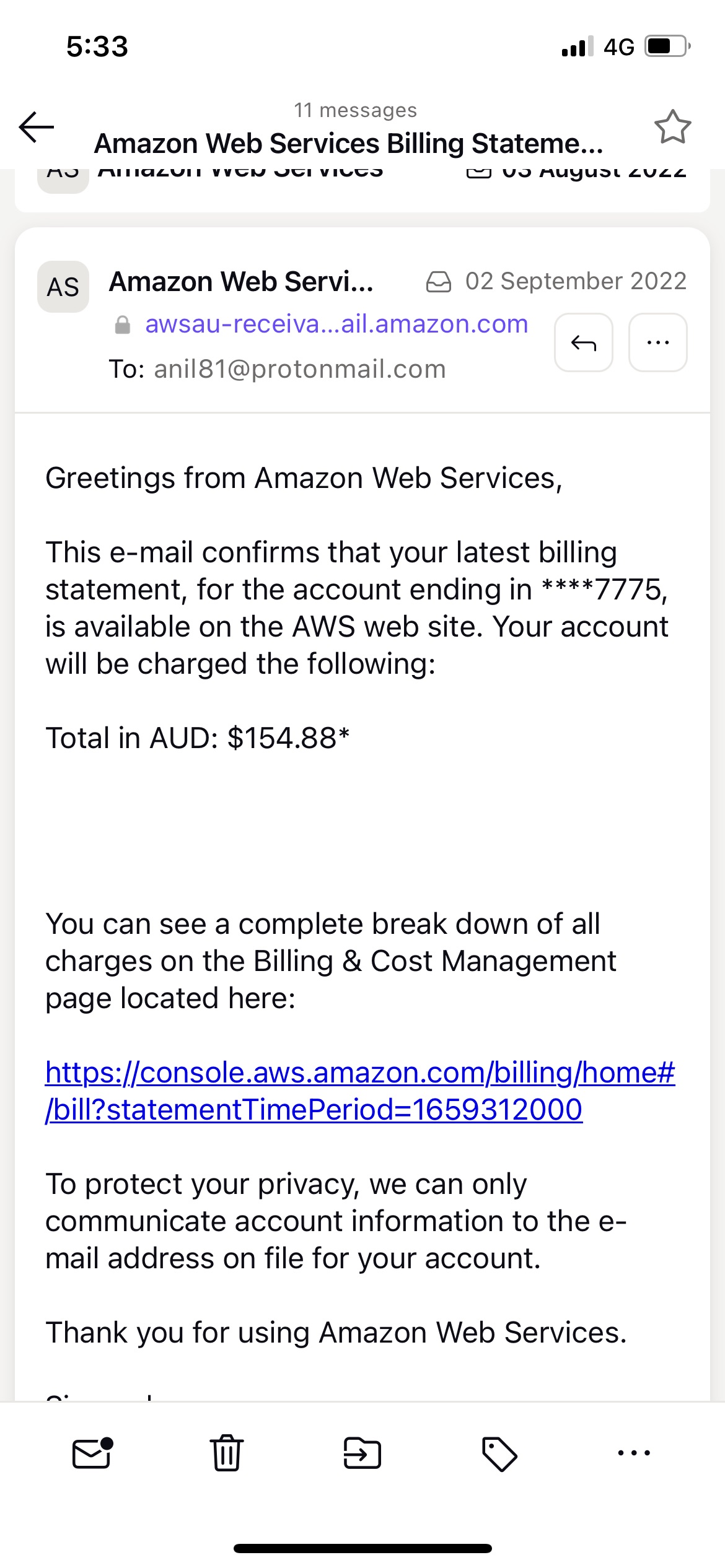Open the move-to-folder icon
Viewport: 725px width, 1568px height.
pyautogui.click(x=362, y=1453)
